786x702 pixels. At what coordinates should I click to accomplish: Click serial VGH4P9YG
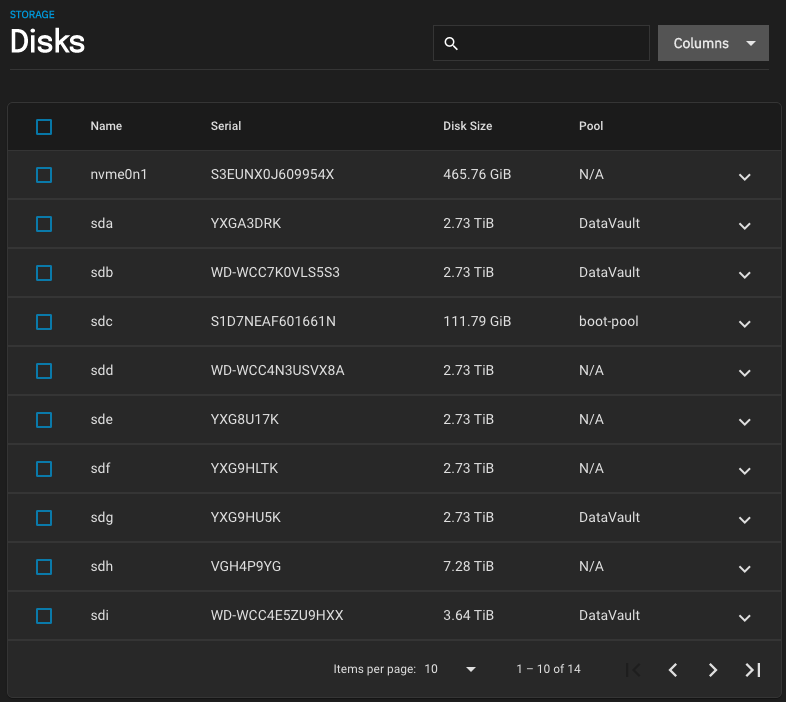[246, 567]
